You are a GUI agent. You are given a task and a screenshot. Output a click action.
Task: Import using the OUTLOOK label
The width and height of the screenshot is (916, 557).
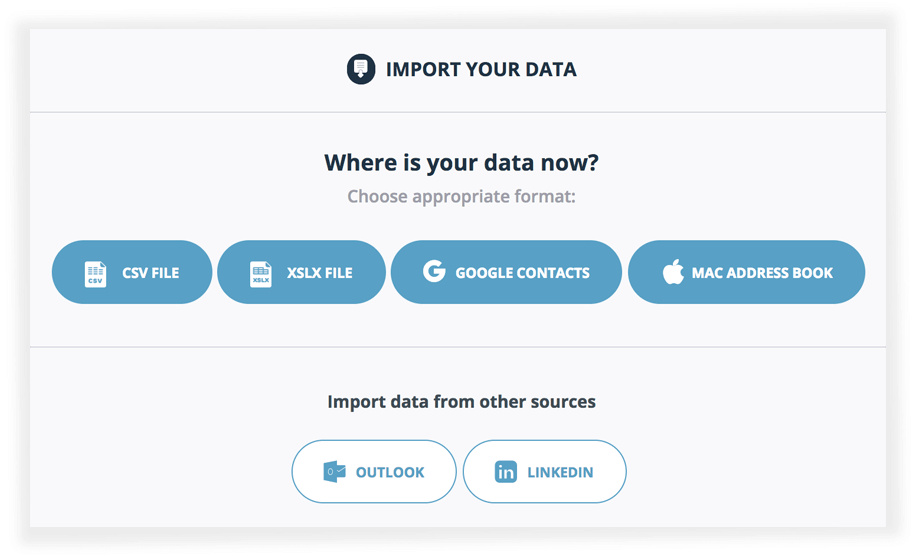click(390, 472)
